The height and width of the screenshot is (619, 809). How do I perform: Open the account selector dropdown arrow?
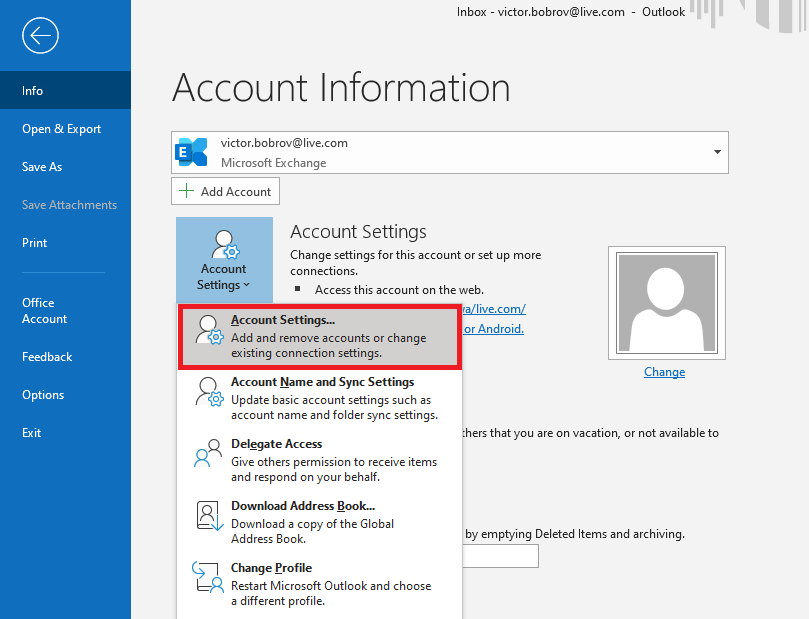(x=716, y=151)
